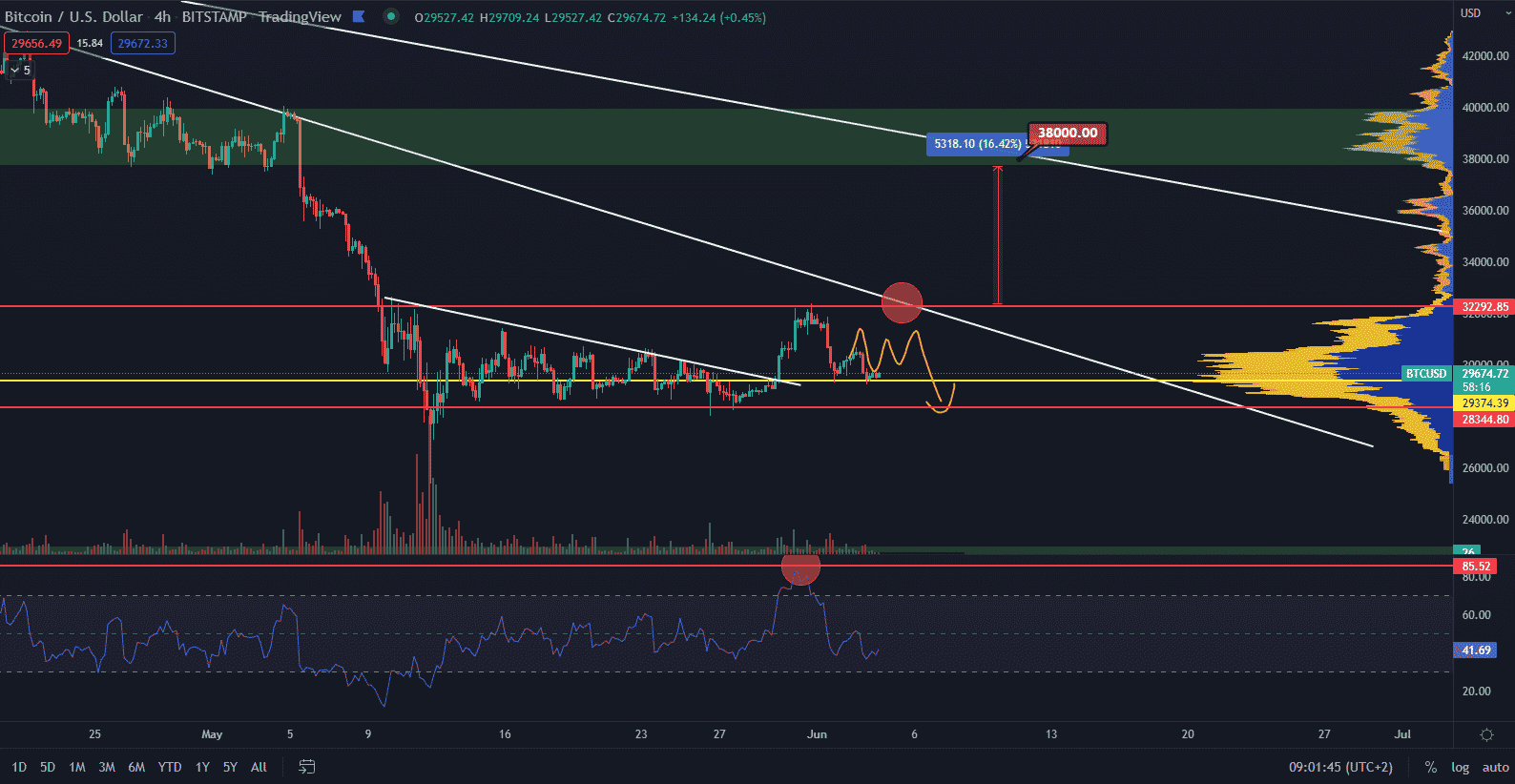Click the red circle at trendline resistance
Viewport: 1515px width, 784px height.
click(x=902, y=302)
